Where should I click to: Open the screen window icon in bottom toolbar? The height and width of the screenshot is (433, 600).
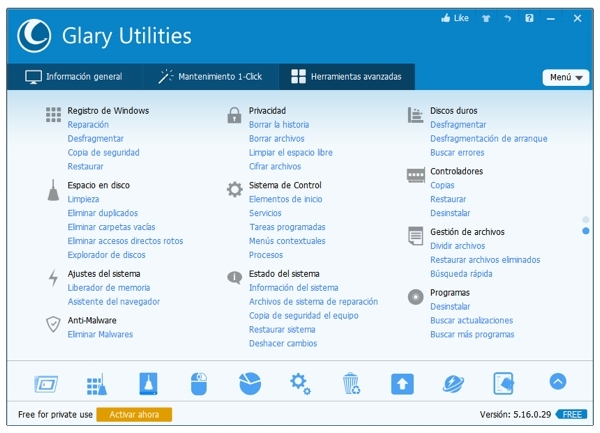click(46, 384)
